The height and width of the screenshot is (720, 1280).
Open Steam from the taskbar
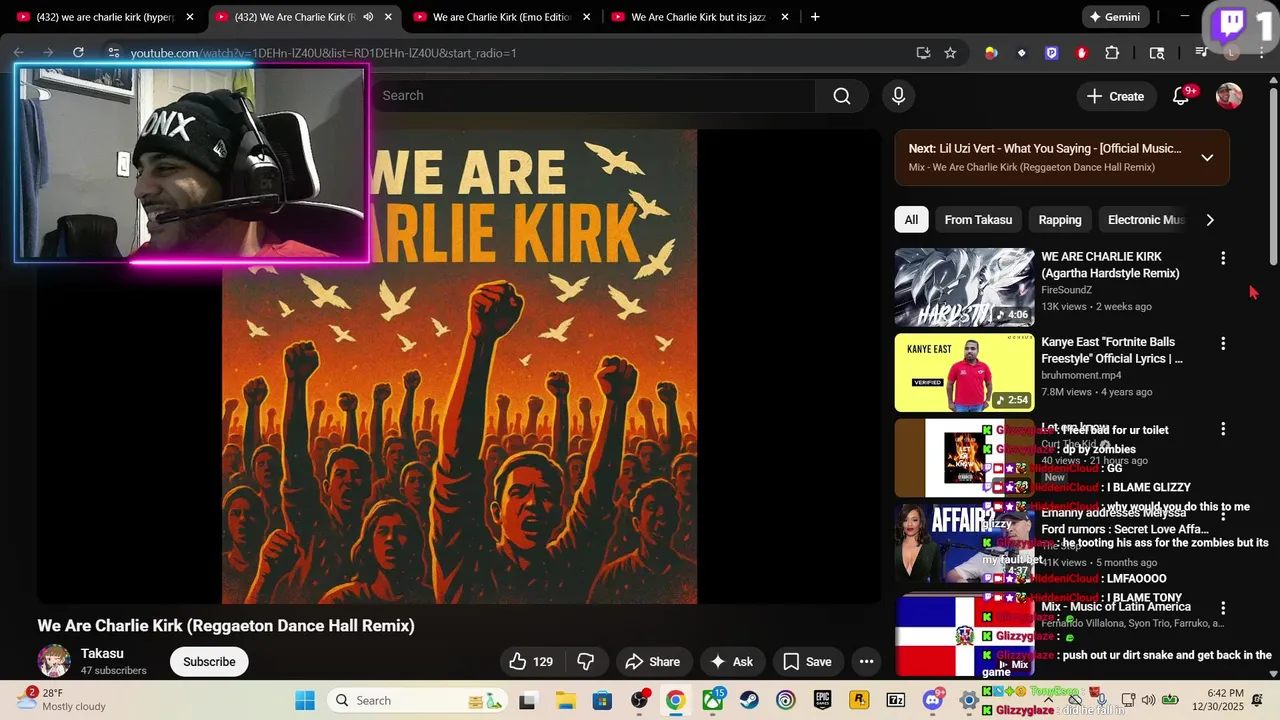coord(749,700)
